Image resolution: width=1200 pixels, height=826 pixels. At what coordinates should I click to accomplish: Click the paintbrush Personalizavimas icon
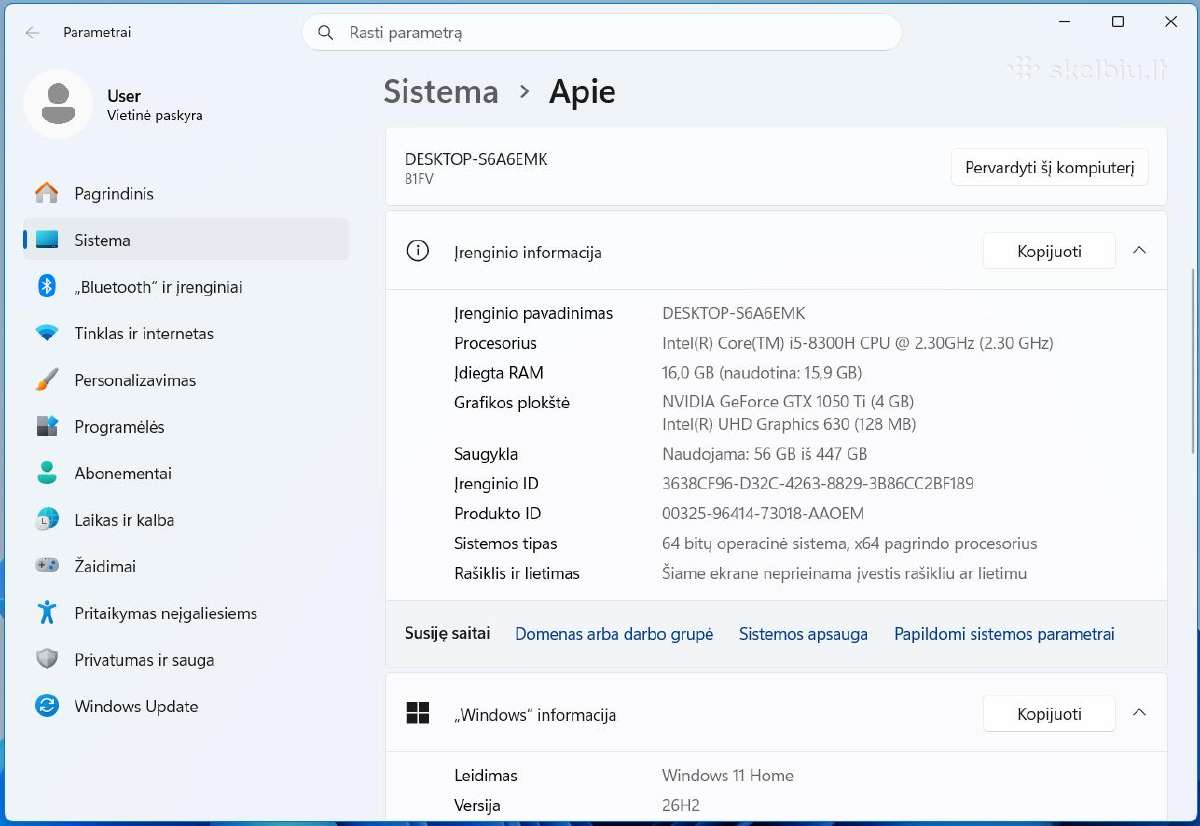click(47, 380)
